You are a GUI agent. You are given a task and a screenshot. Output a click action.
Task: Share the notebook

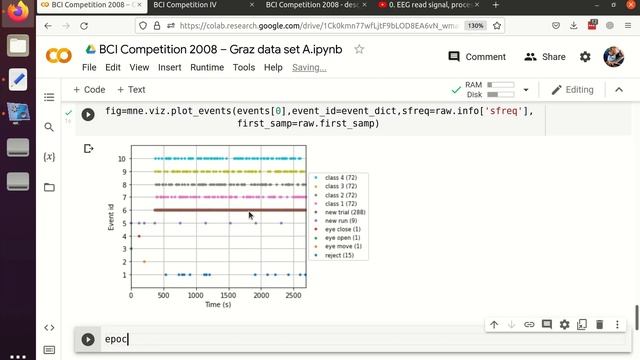(544, 57)
